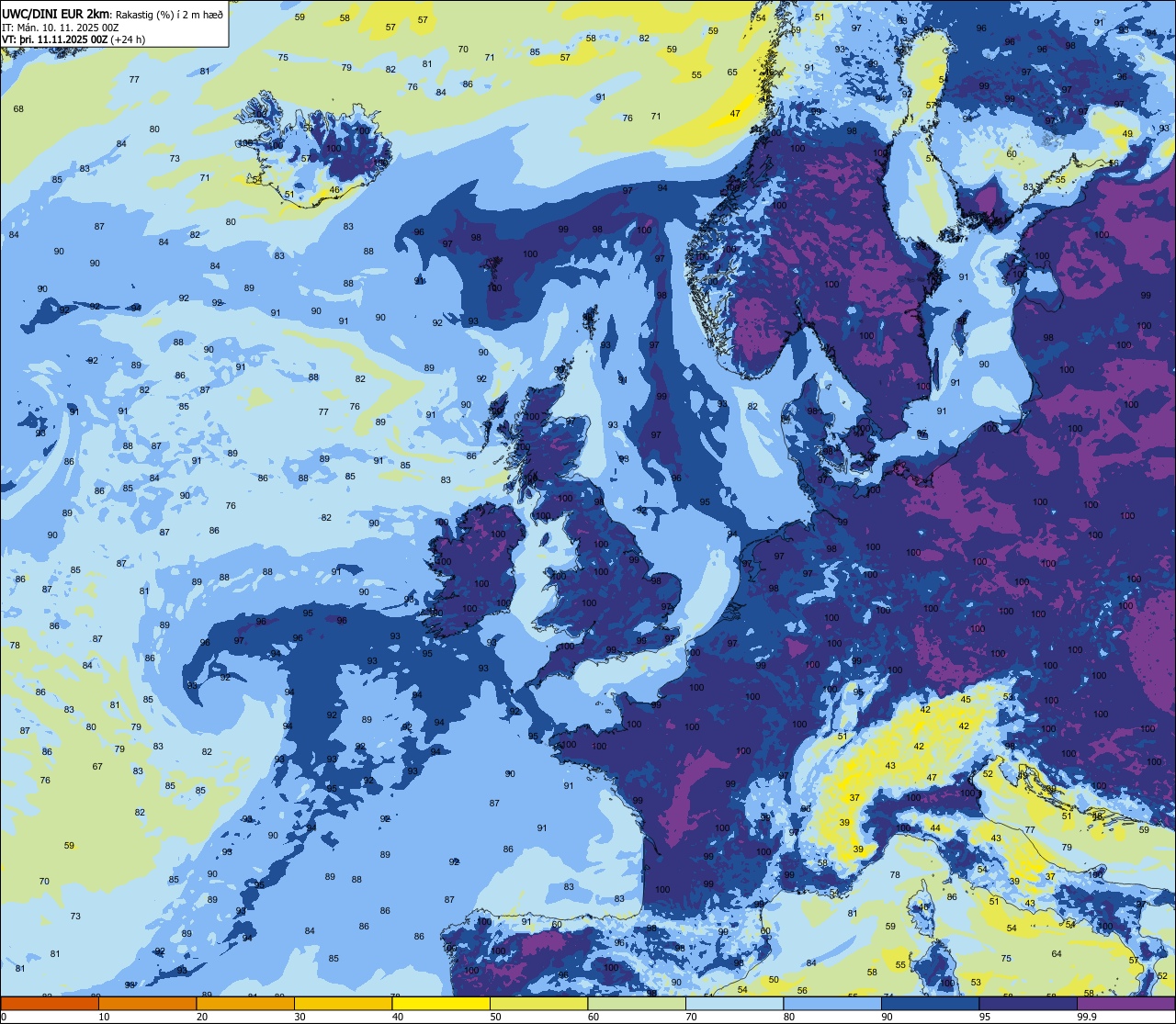Select the purple legend swatch above 99.9
The width and height of the screenshot is (1176, 1024).
pos(1125,1003)
